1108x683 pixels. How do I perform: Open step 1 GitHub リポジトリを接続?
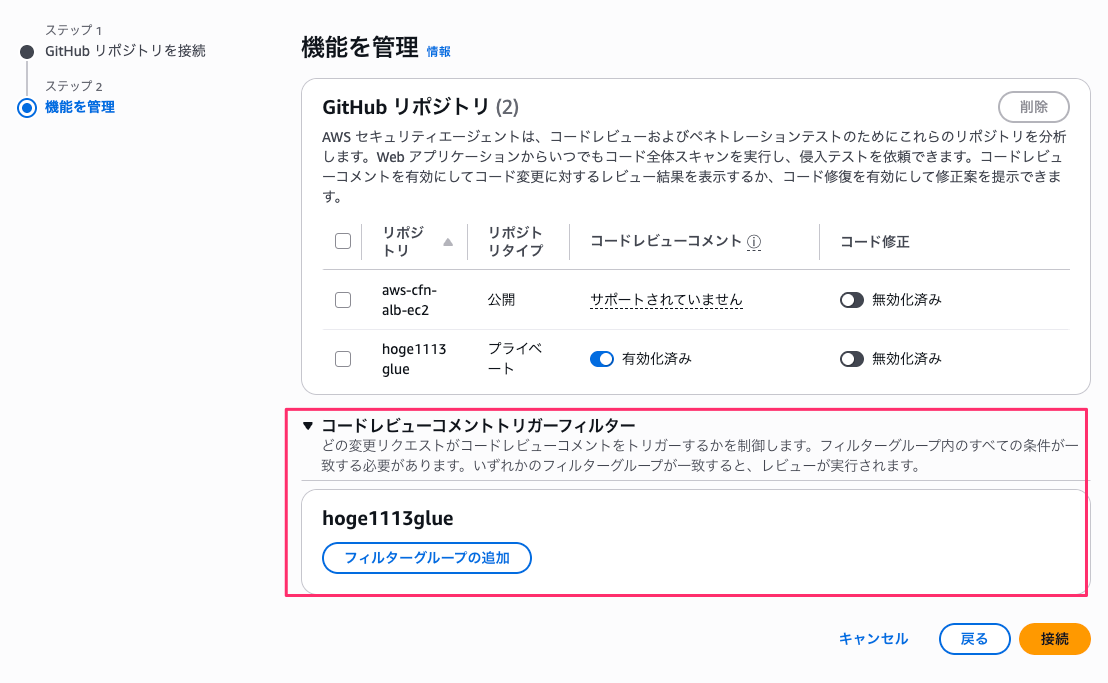tap(125, 51)
